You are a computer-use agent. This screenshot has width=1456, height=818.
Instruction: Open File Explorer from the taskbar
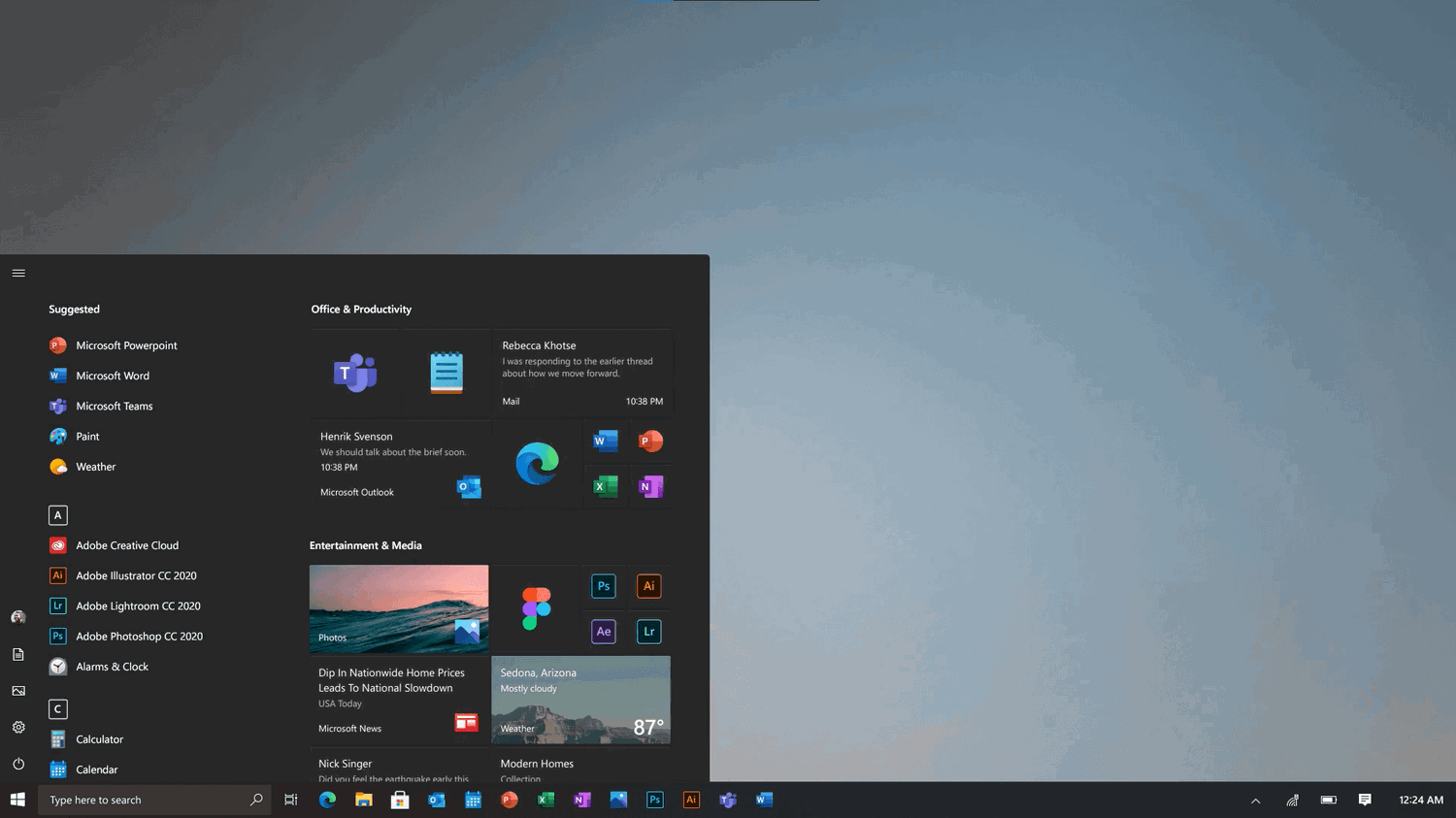tap(364, 800)
